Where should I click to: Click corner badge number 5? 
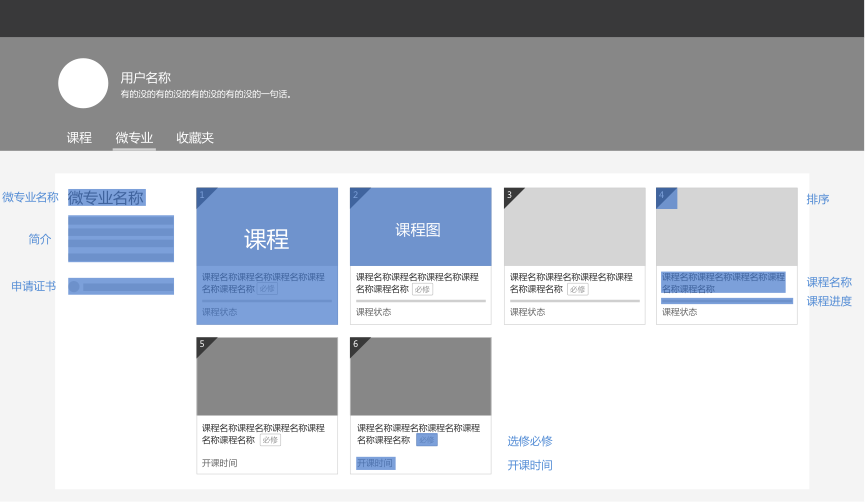click(202, 344)
